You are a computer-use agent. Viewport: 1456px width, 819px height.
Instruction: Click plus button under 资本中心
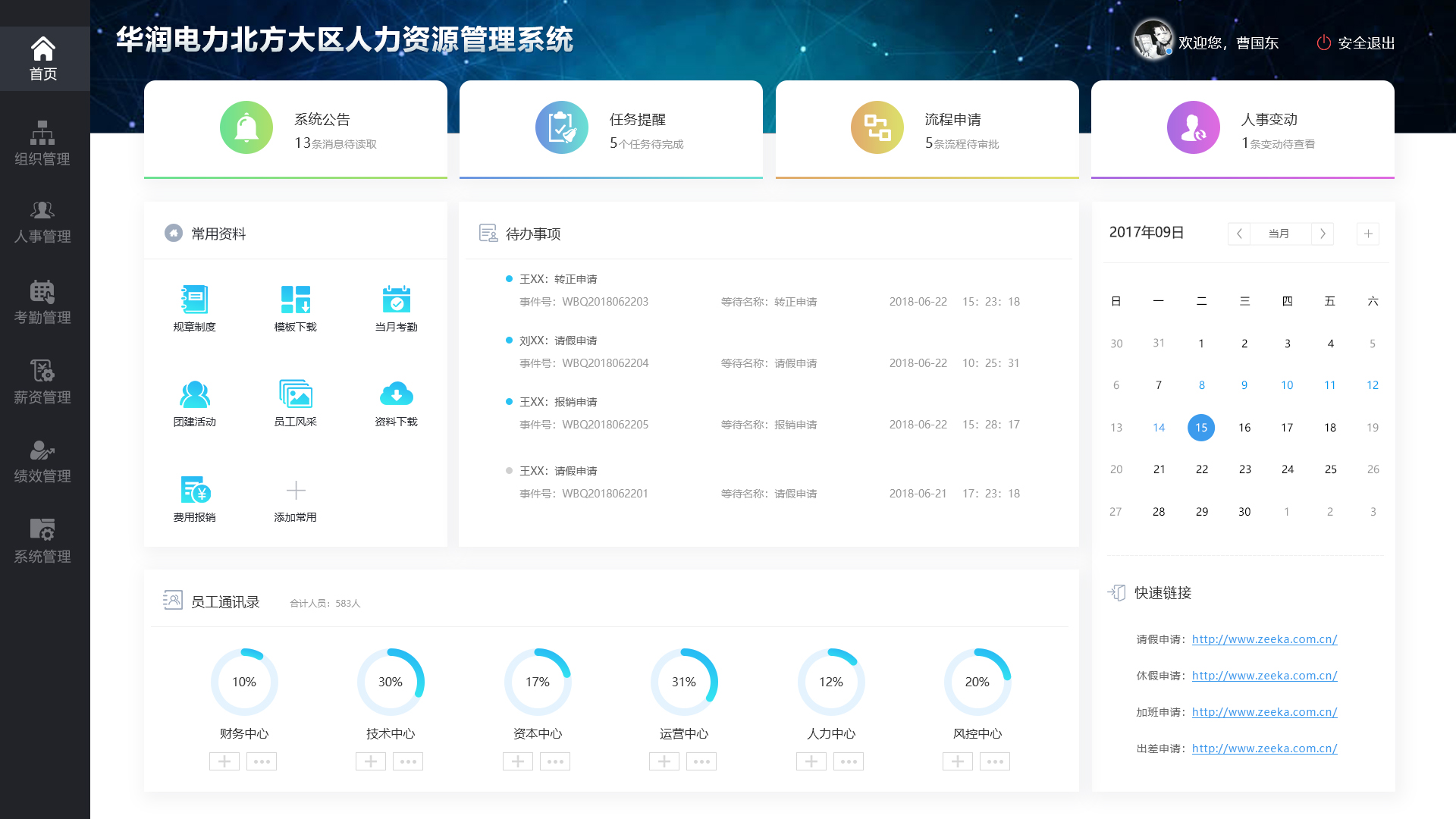tap(518, 761)
